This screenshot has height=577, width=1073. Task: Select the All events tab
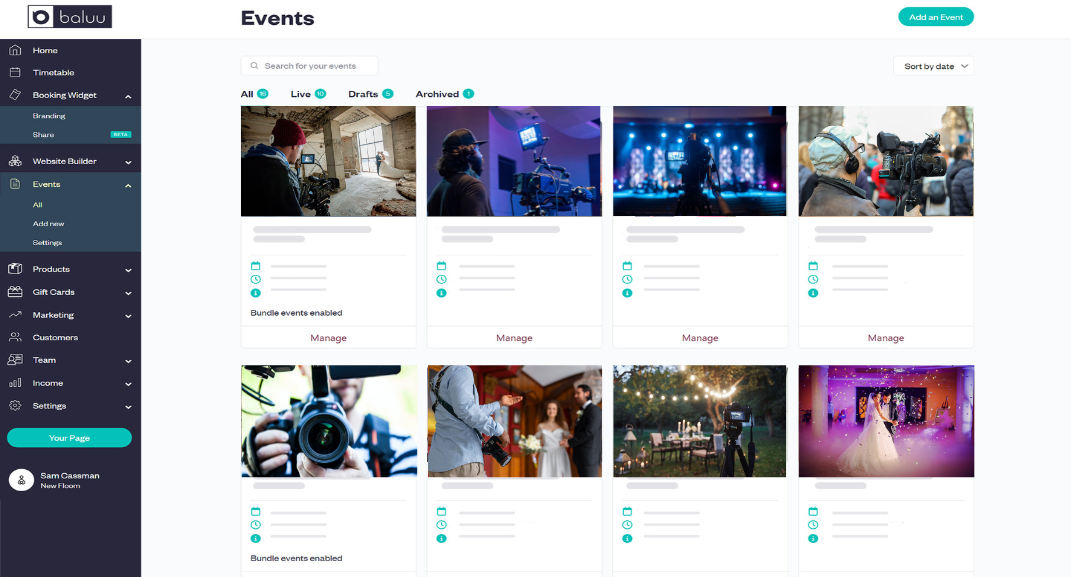254,94
